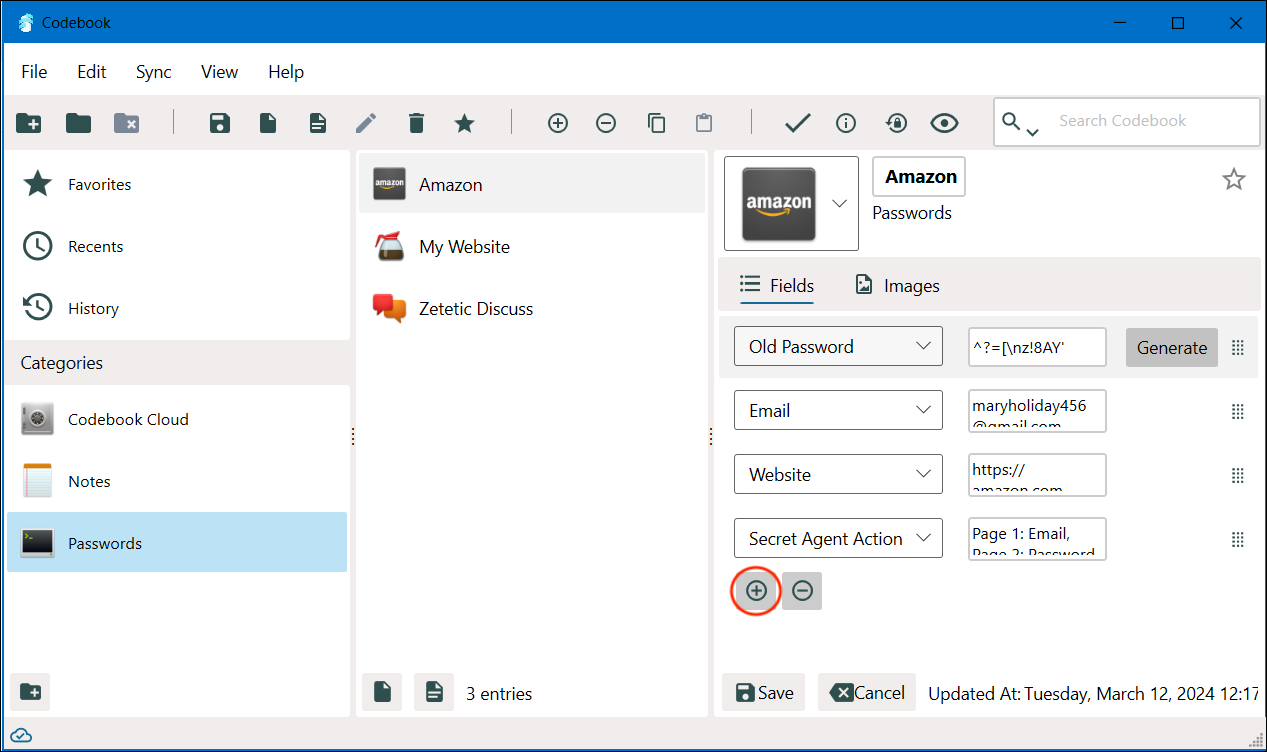Open the Secret Agent Action label dropdown
The height and width of the screenshot is (752, 1267).
[838, 538]
